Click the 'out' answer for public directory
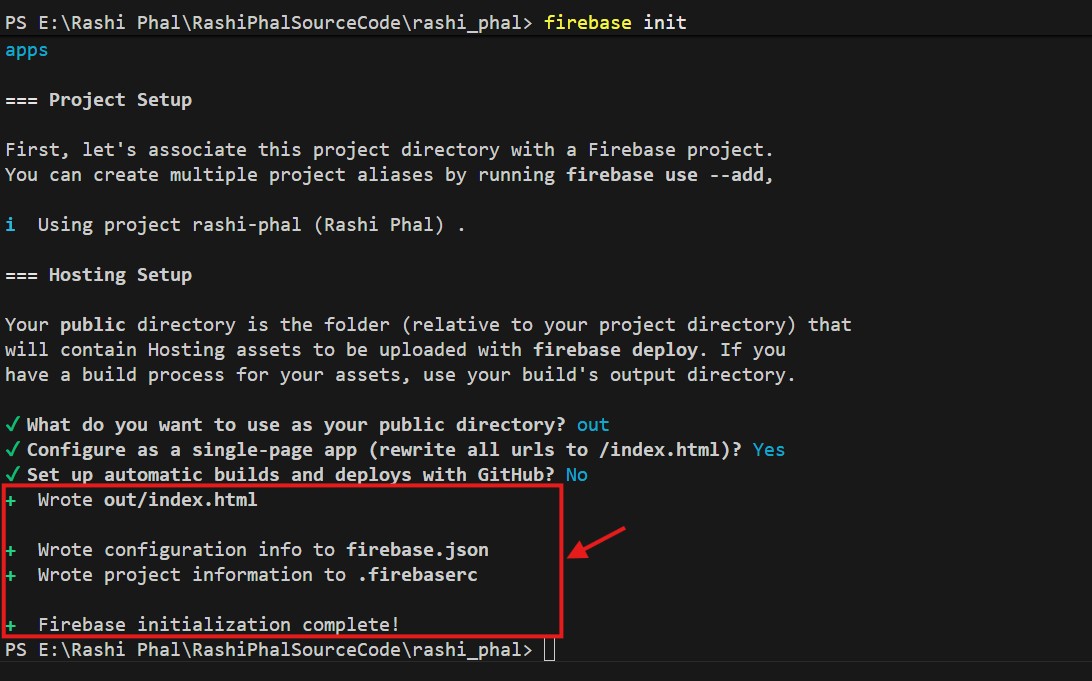1092x681 pixels. tap(593, 425)
